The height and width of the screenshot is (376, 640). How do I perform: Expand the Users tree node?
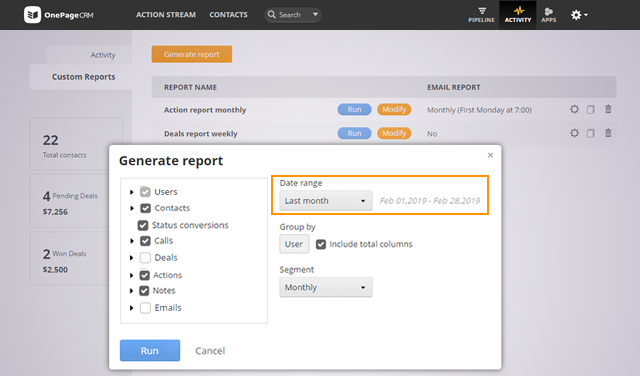point(131,192)
